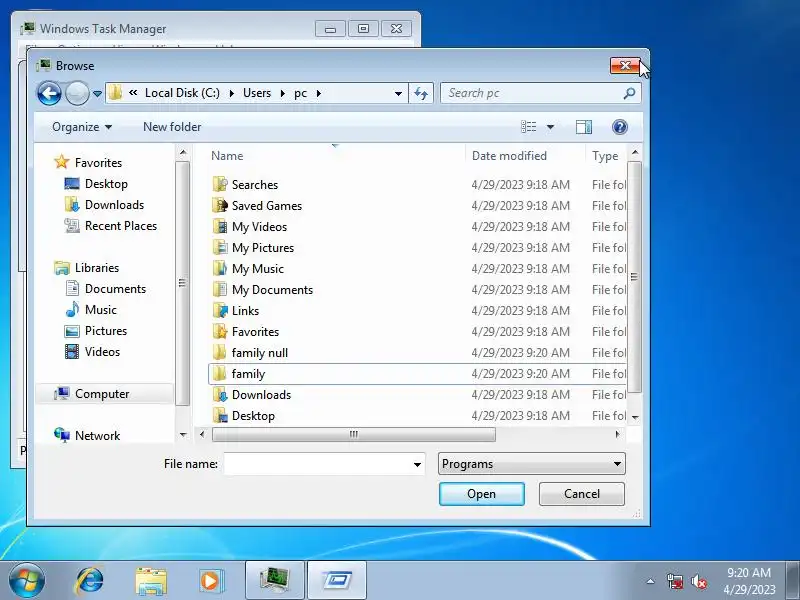800x600 pixels.
Task: Click Users in the address path
Action: (x=257, y=93)
